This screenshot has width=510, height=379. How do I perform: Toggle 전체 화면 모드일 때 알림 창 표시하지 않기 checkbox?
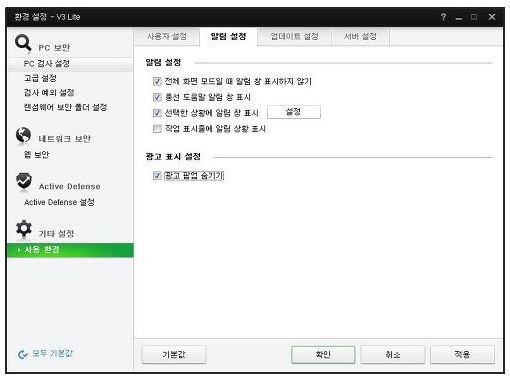click(x=157, y=81)
